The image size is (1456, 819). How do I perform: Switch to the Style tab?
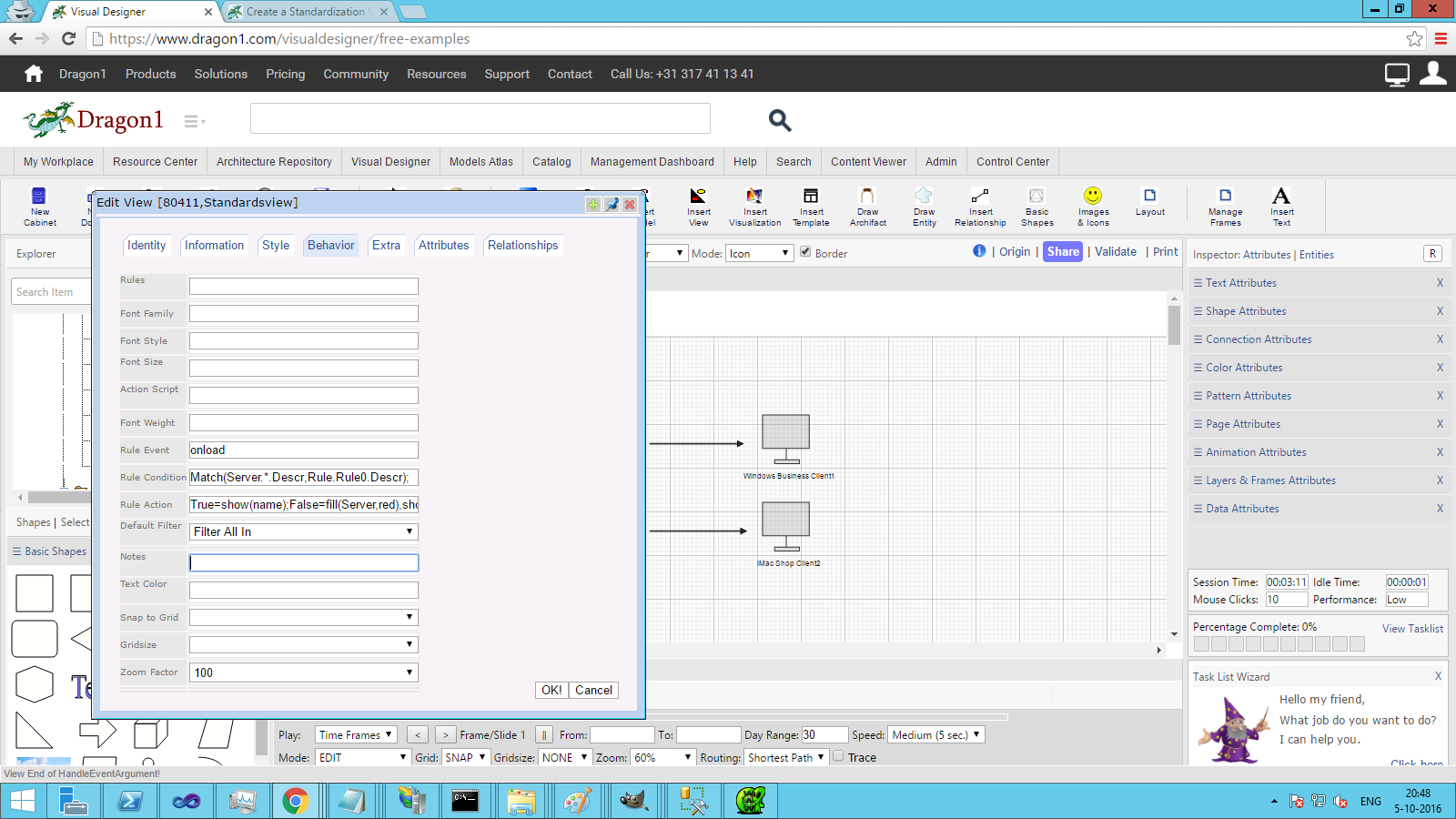(276, 246)
